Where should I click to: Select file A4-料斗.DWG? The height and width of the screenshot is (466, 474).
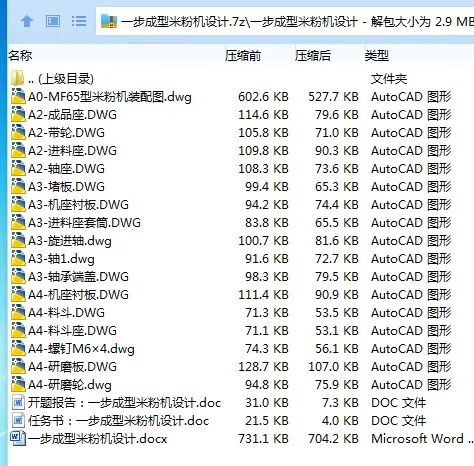point(66,313)
